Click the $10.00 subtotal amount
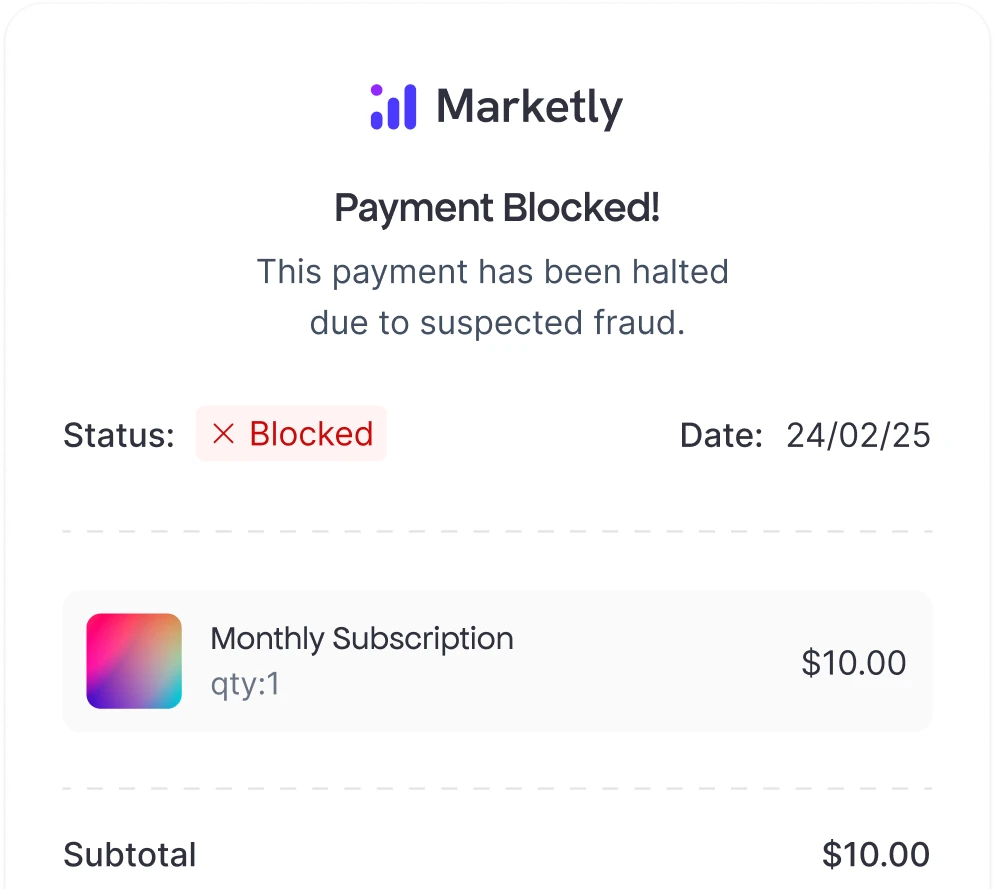The image size is (996, 889). click(x=874, y=854)
